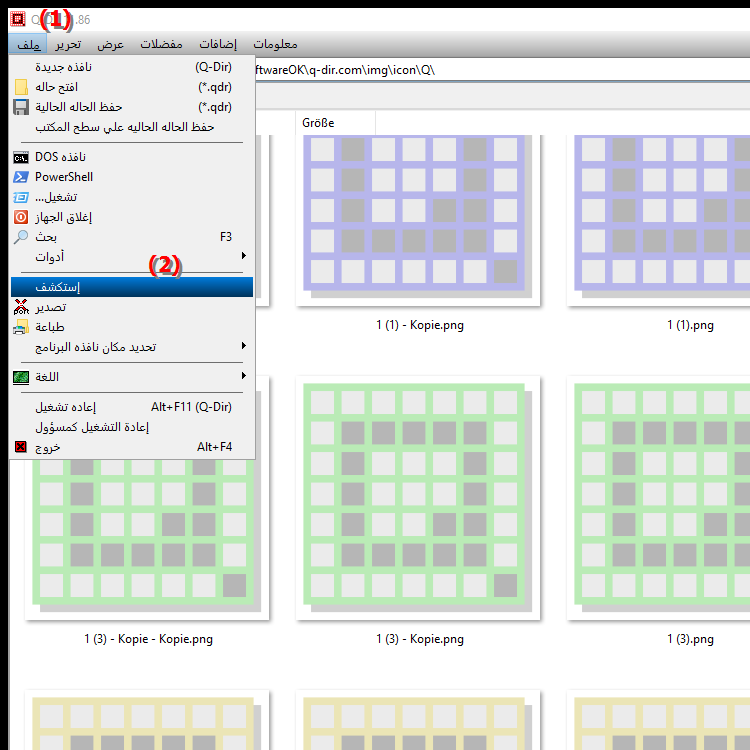Click the floppy disk save state icon

pos(21,107)
